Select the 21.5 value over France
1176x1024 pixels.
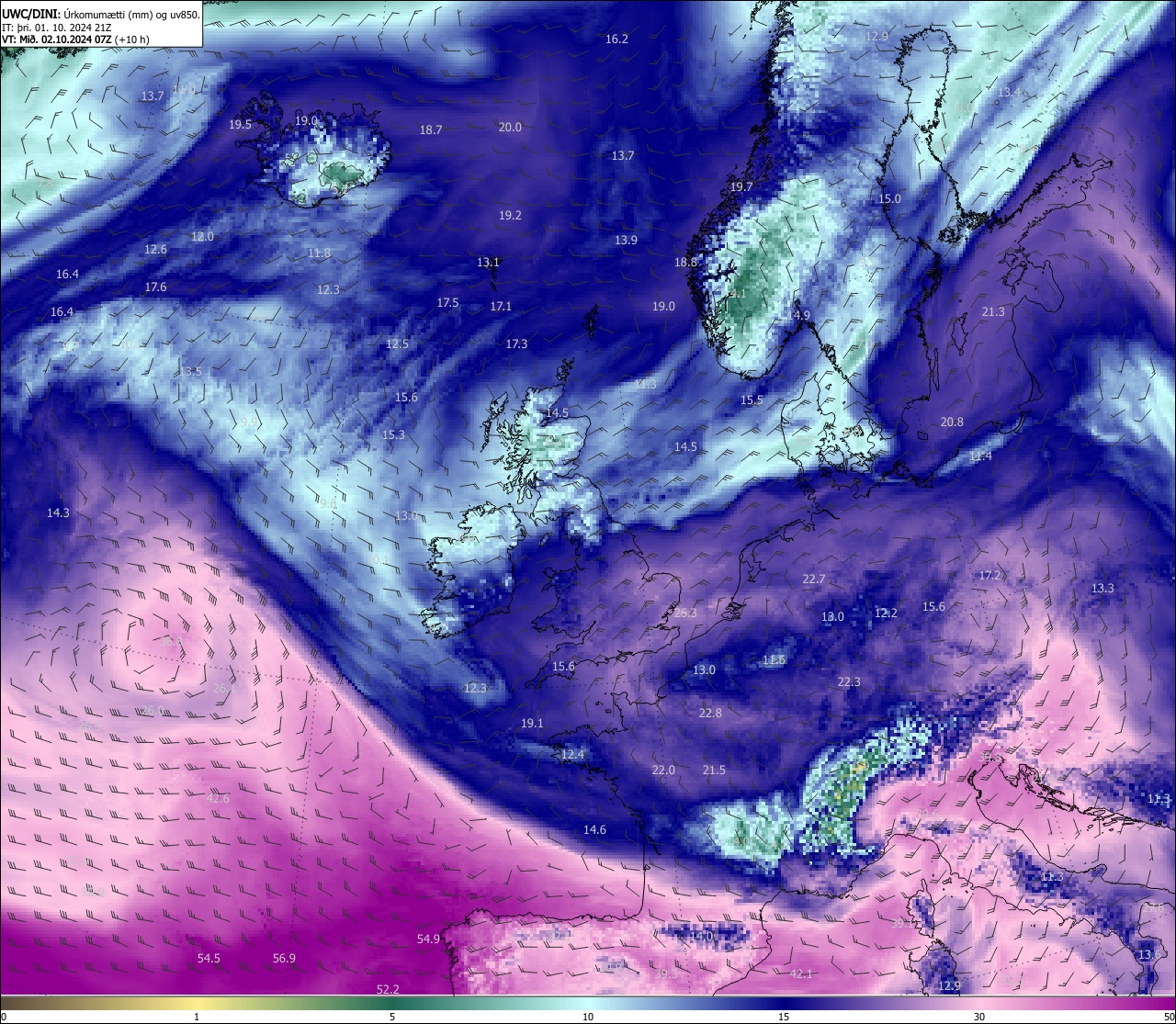pyautogui.click(x=714, y=771)
